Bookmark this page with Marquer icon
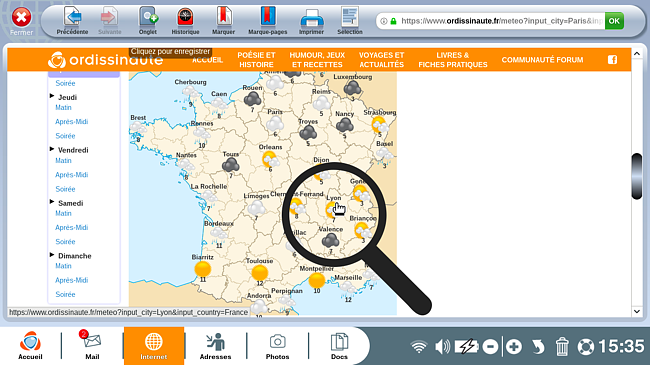 223,17
